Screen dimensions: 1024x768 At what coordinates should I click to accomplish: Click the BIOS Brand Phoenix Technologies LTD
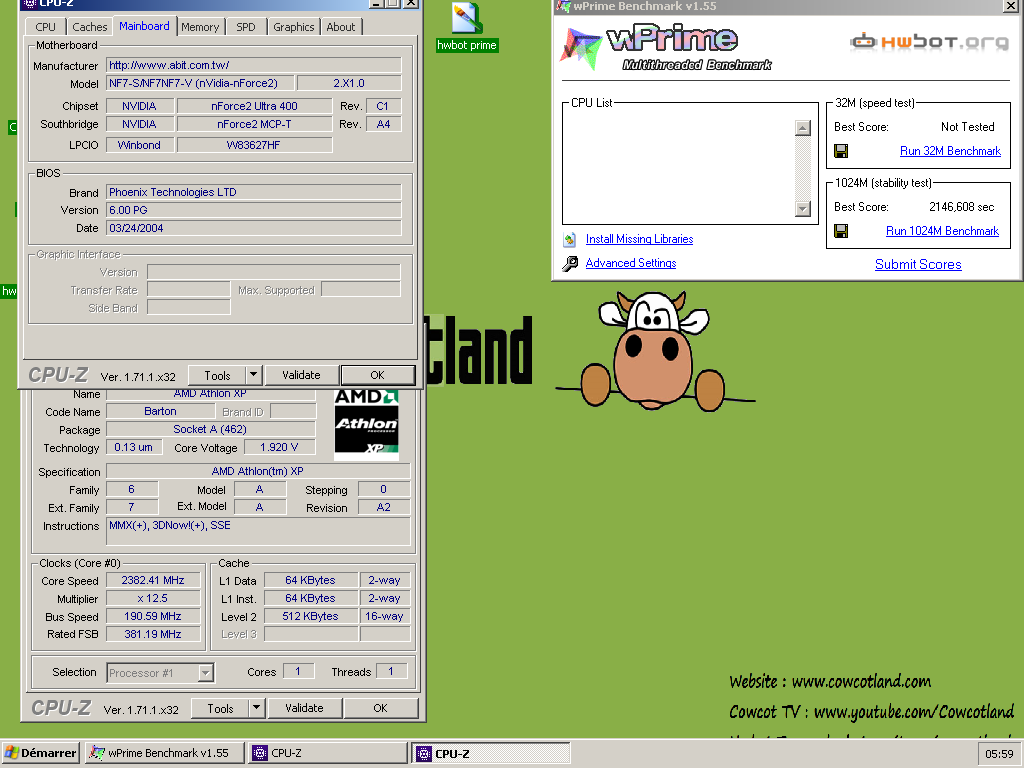[x=253, y=192]
